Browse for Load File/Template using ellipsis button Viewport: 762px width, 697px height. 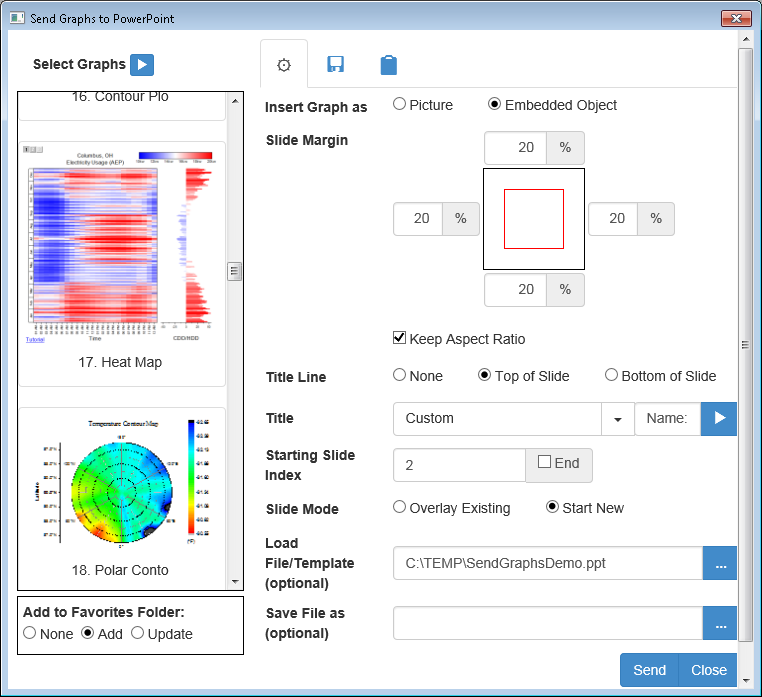coord(720,563)
